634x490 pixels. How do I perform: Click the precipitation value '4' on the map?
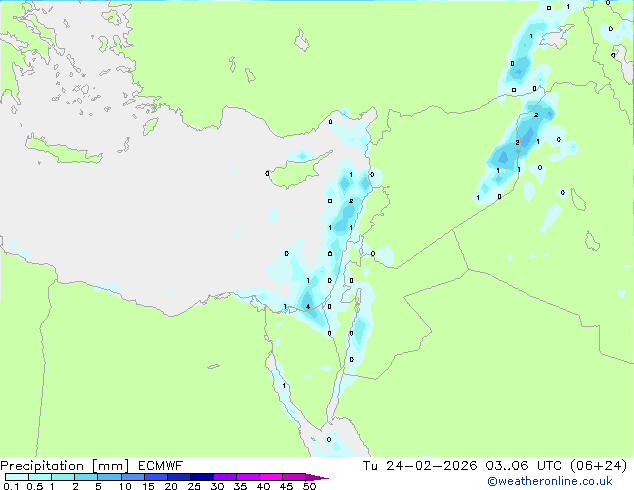pos(308,306)
